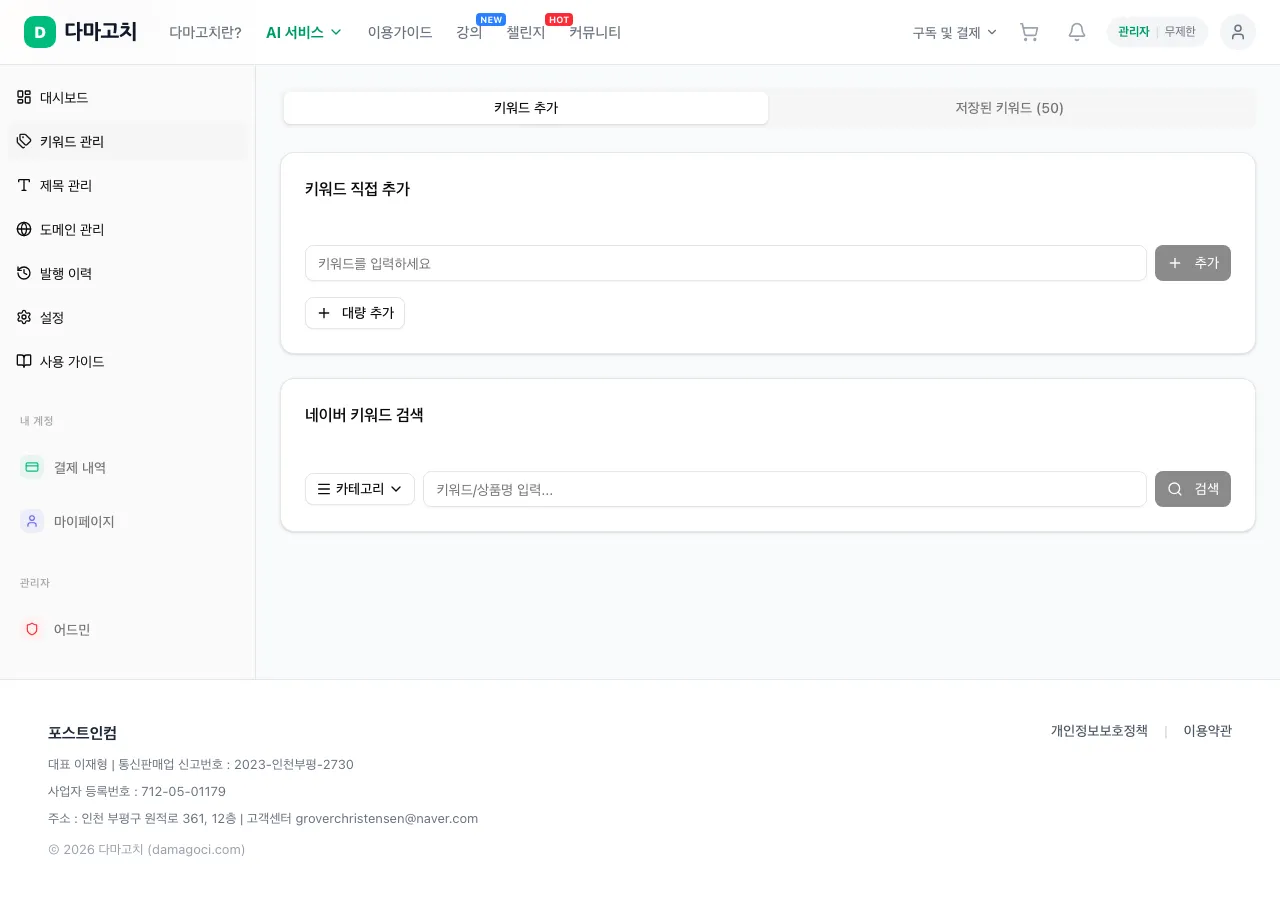1280x900 pixels.
Task: Click the dashboard grid icon in sidebar
Action: (x=24, y=97)
